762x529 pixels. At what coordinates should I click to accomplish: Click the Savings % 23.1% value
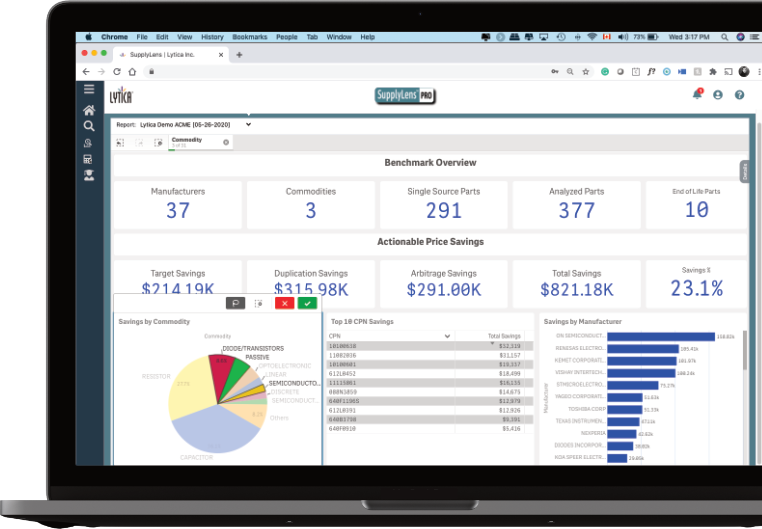(x=696, y=288)
